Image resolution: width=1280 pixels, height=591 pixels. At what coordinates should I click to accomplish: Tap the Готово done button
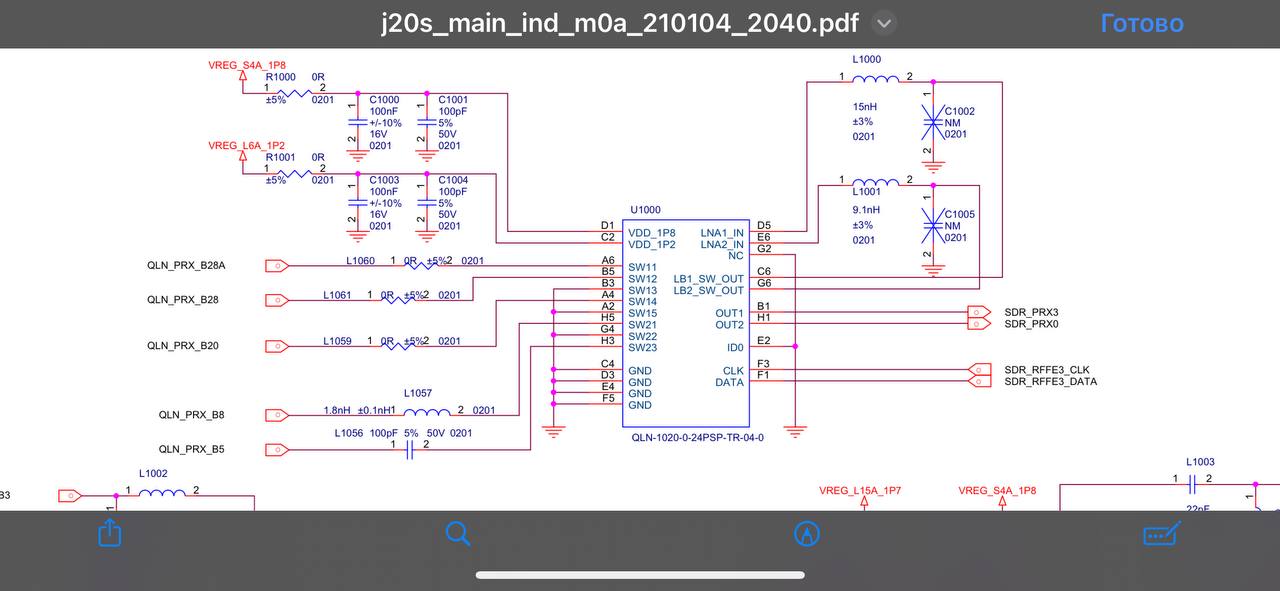point(1142,23)
